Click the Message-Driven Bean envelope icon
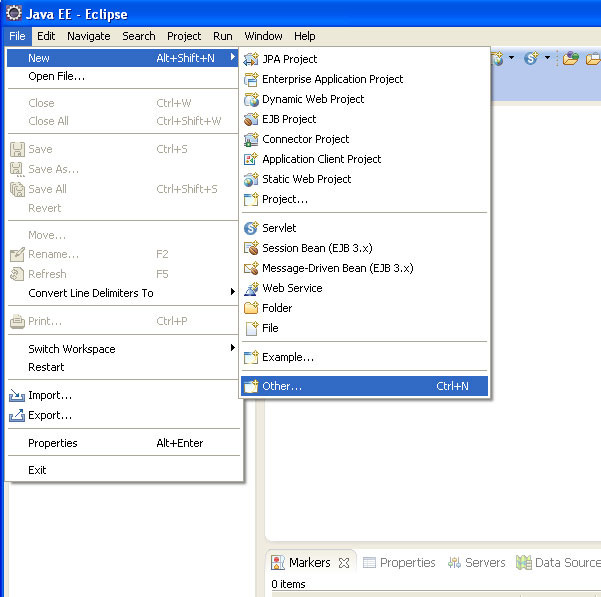The width and height of the screenshot is (601, 597). (251, 268)
